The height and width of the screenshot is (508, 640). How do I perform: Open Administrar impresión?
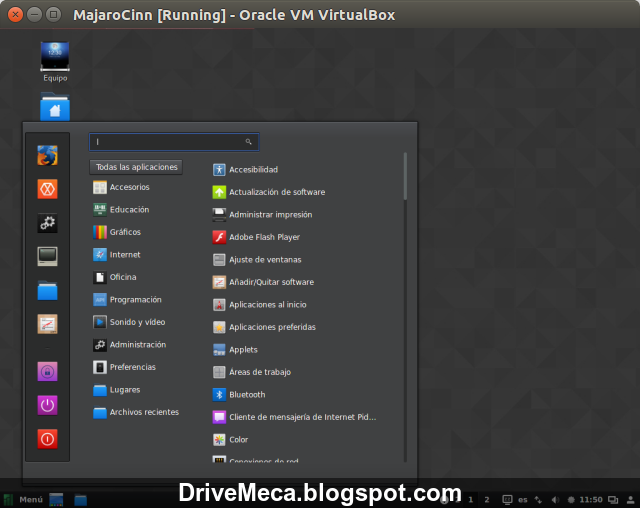(x=262, y=214)
